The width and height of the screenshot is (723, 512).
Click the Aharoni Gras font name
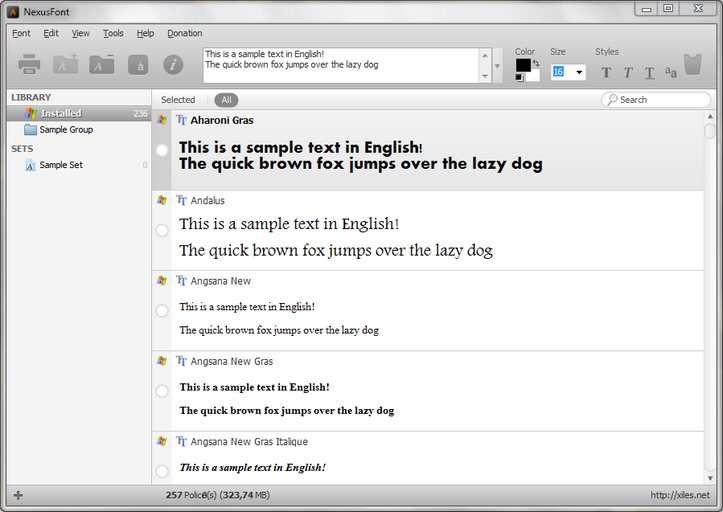222,120
